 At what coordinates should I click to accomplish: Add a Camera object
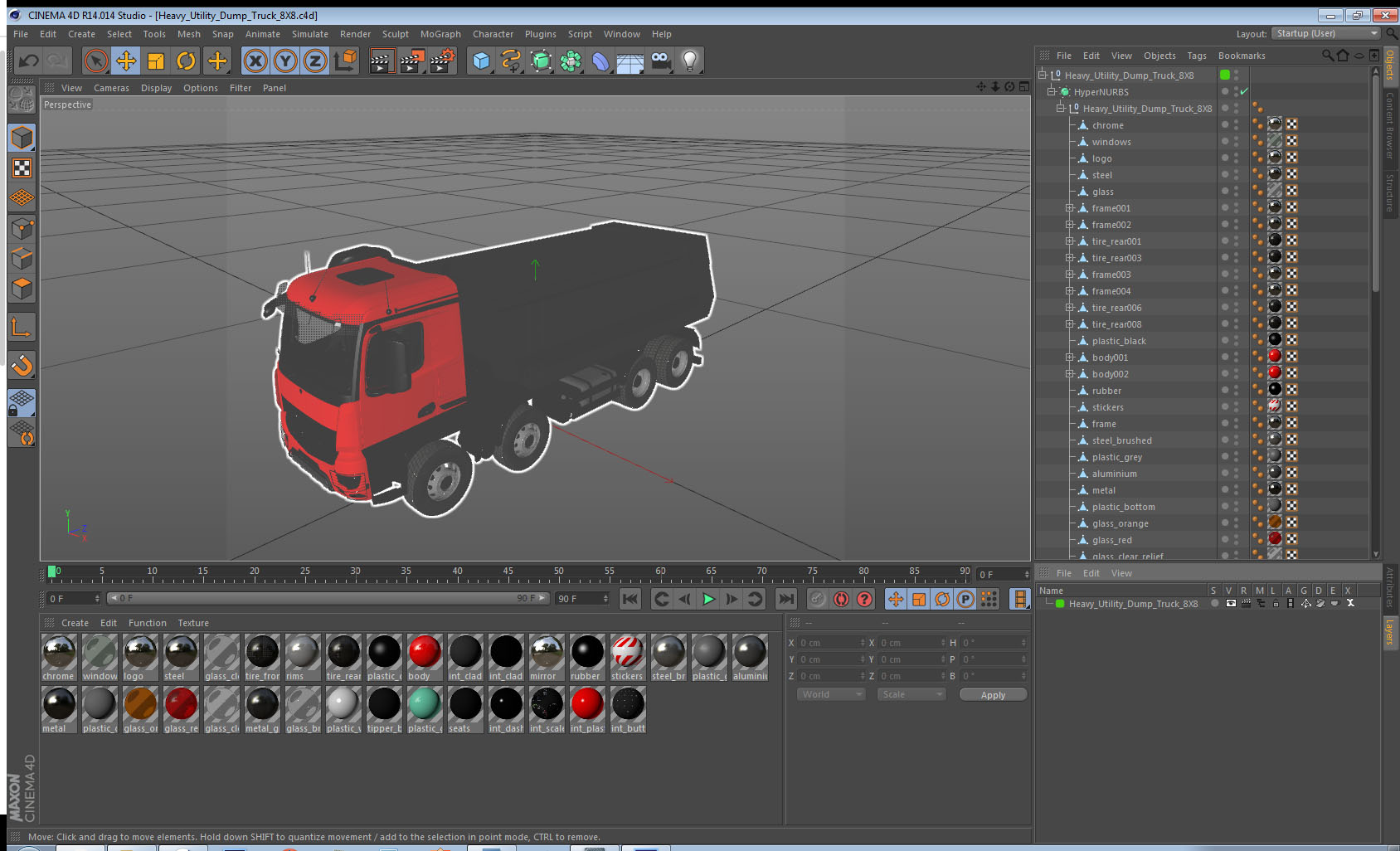(x=660, y=61)
